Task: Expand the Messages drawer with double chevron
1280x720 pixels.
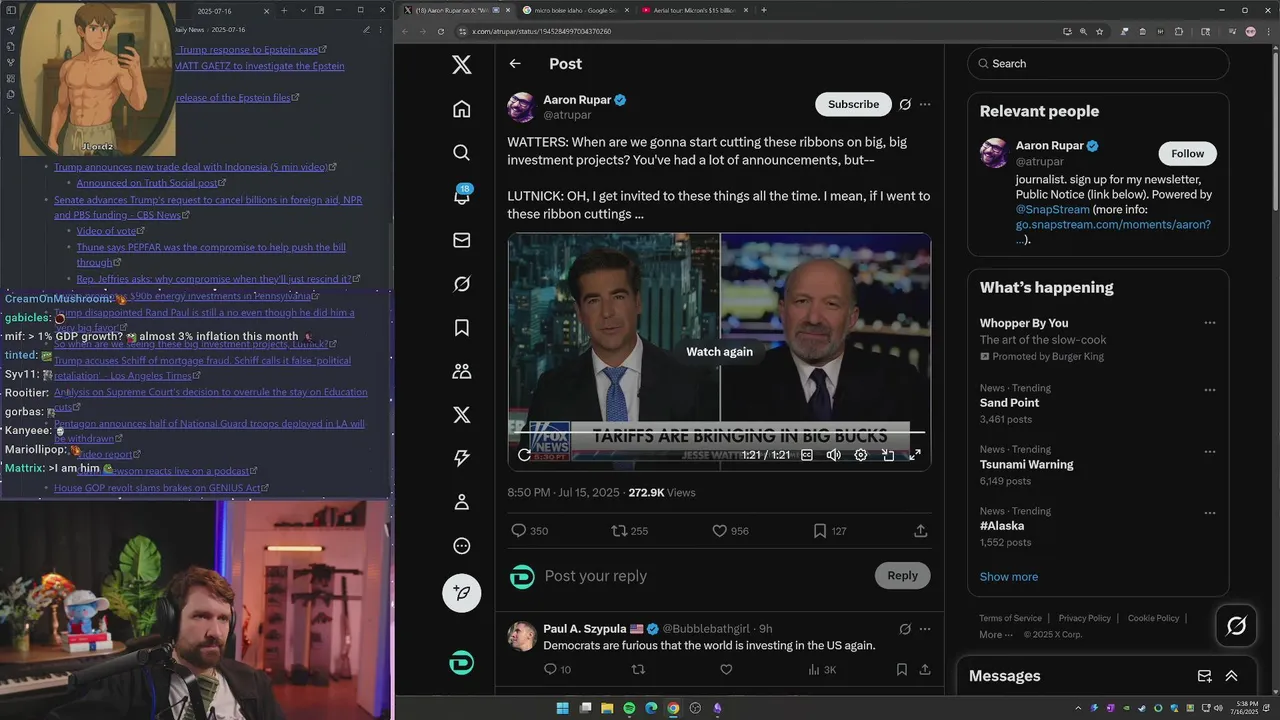Action: (x=1231, y=676)
